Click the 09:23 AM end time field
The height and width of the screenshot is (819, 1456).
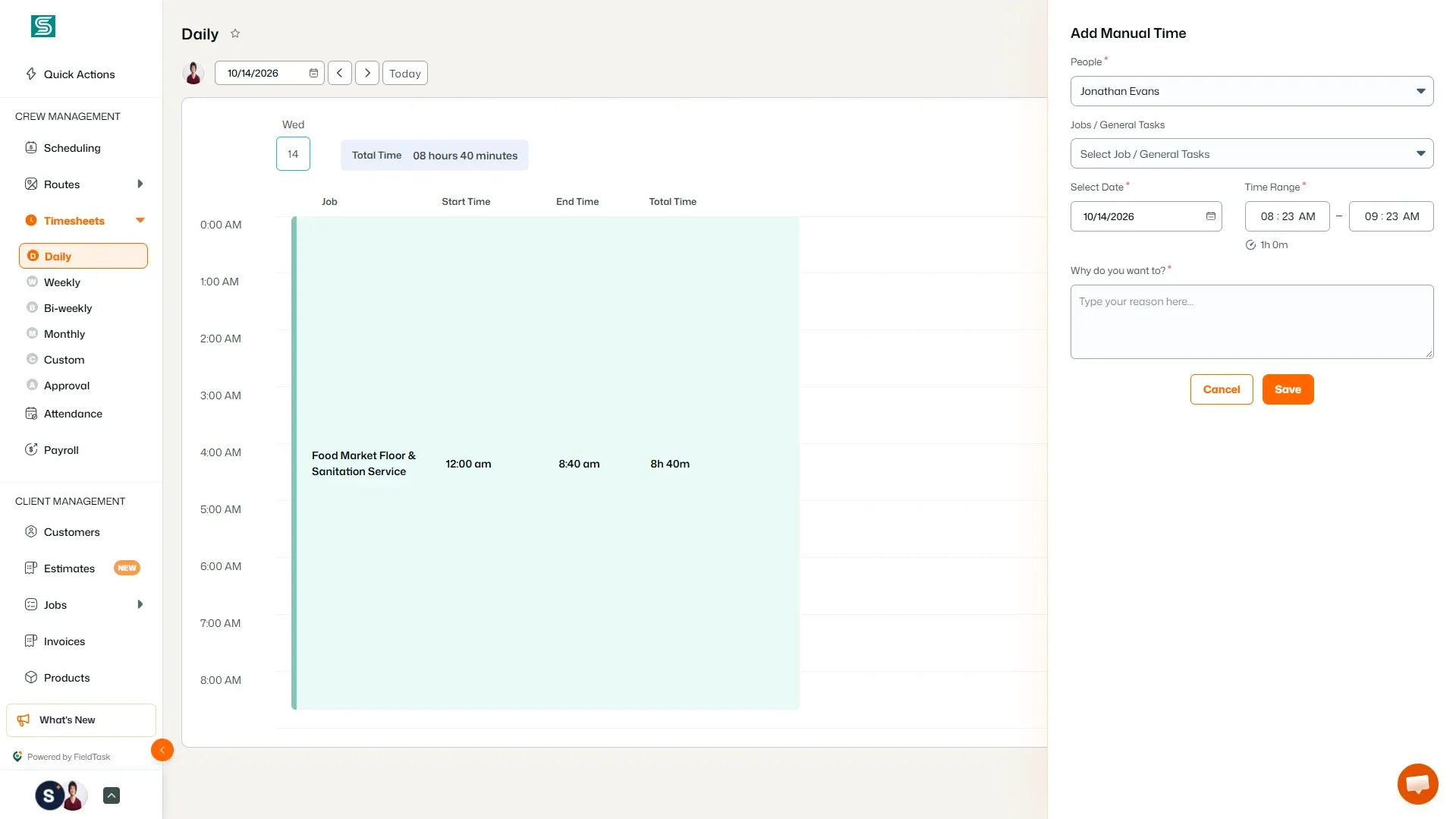[1392, 216]
